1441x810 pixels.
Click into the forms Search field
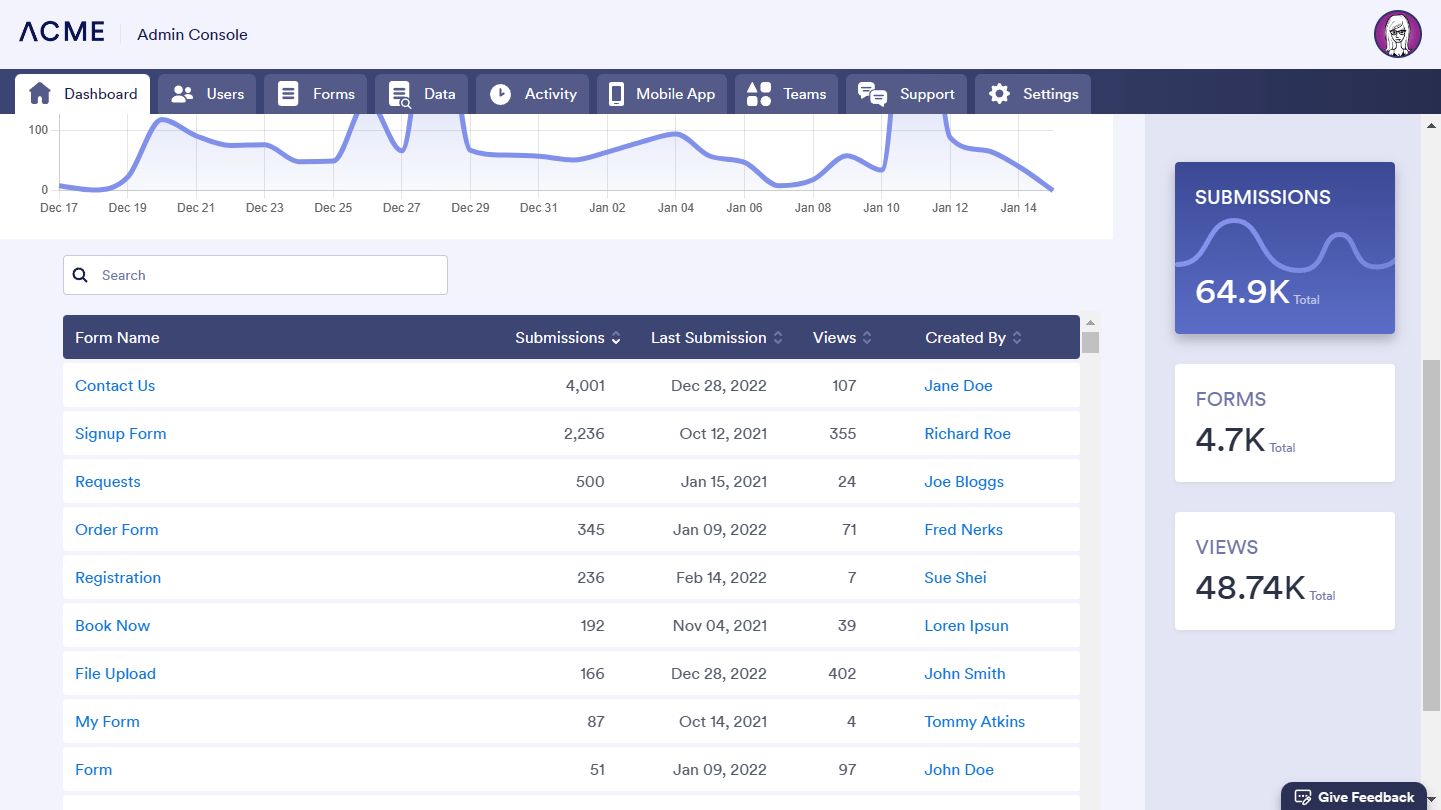[265, 275]
